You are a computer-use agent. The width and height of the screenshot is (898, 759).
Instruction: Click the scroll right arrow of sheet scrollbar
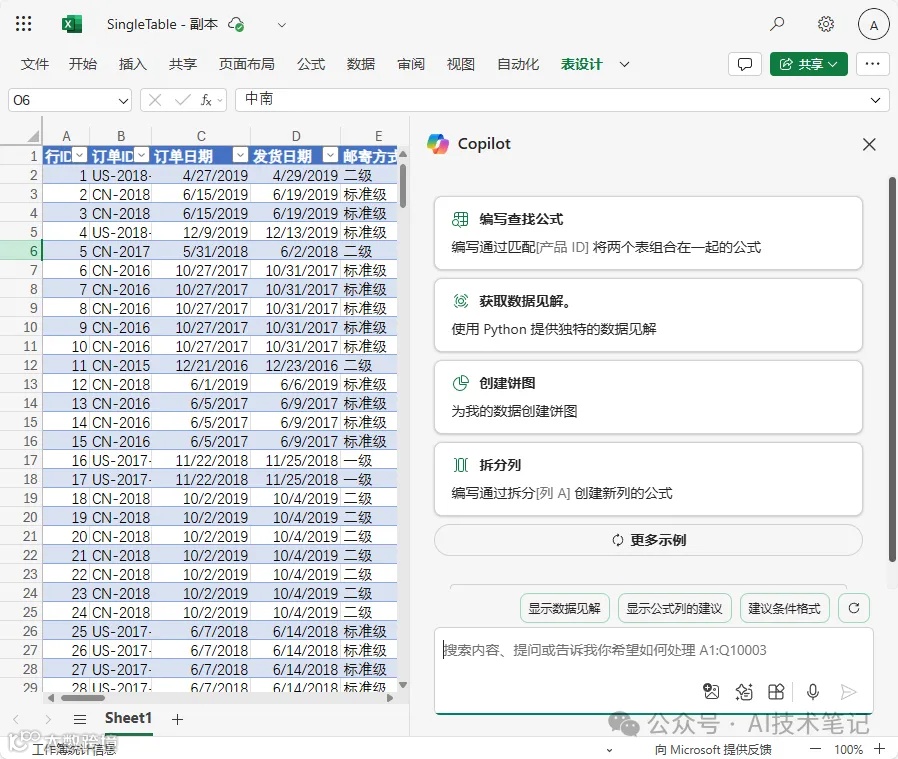pyautogui.click(x=391, y=698)
